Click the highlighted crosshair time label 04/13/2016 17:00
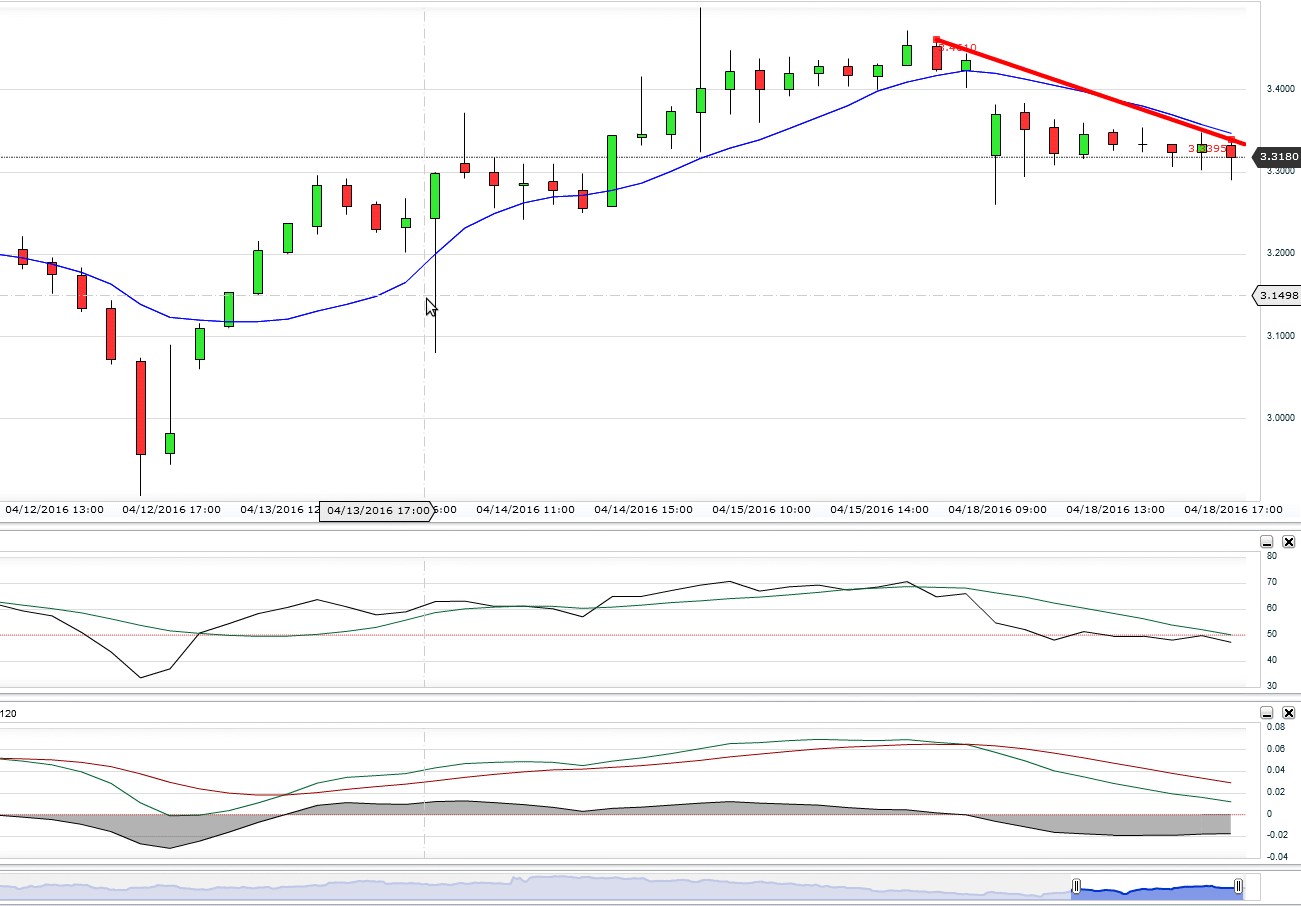This screenshot has width=1301, height=906. point(376,510)
